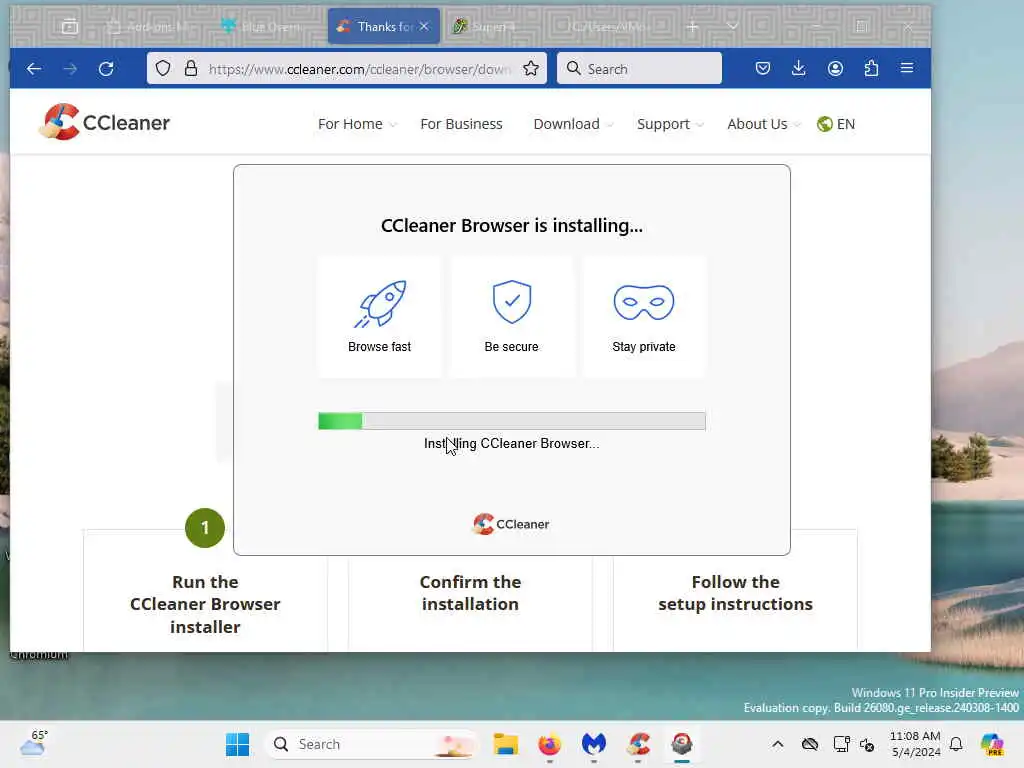Image resolution: width=1024 pixels, height=768 pixels.
Task: Open CCleaner from the taskbar
Action: coord(638,744)
